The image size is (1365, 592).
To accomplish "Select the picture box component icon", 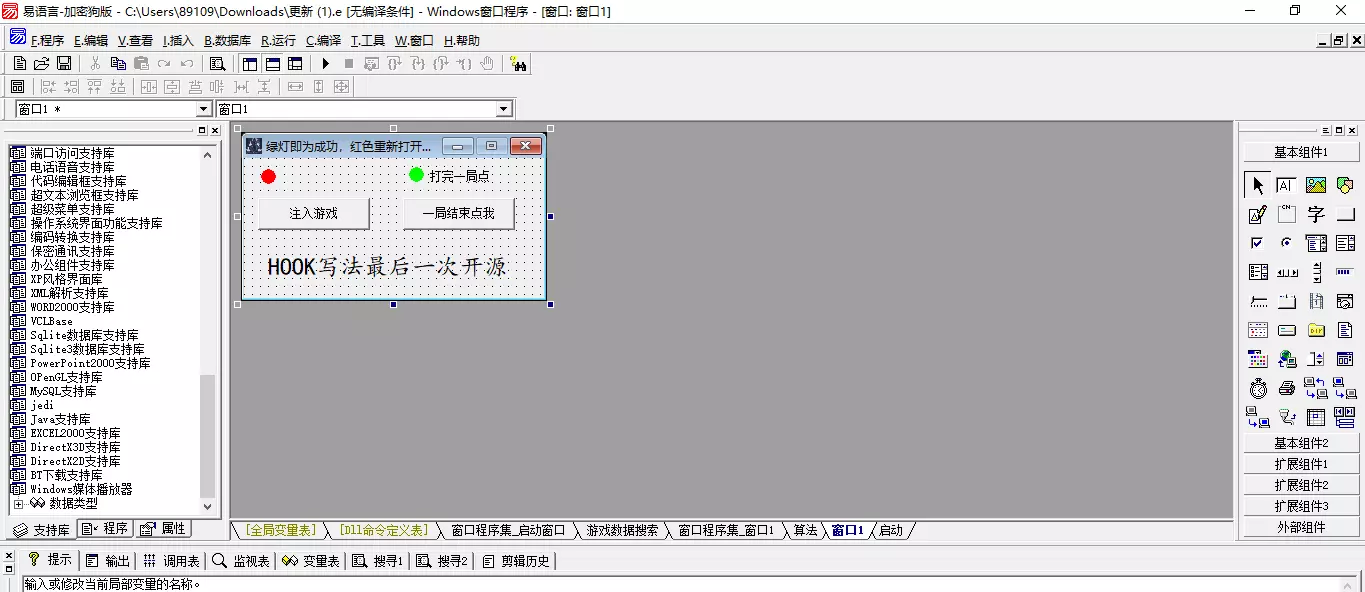I will 1315,185.
